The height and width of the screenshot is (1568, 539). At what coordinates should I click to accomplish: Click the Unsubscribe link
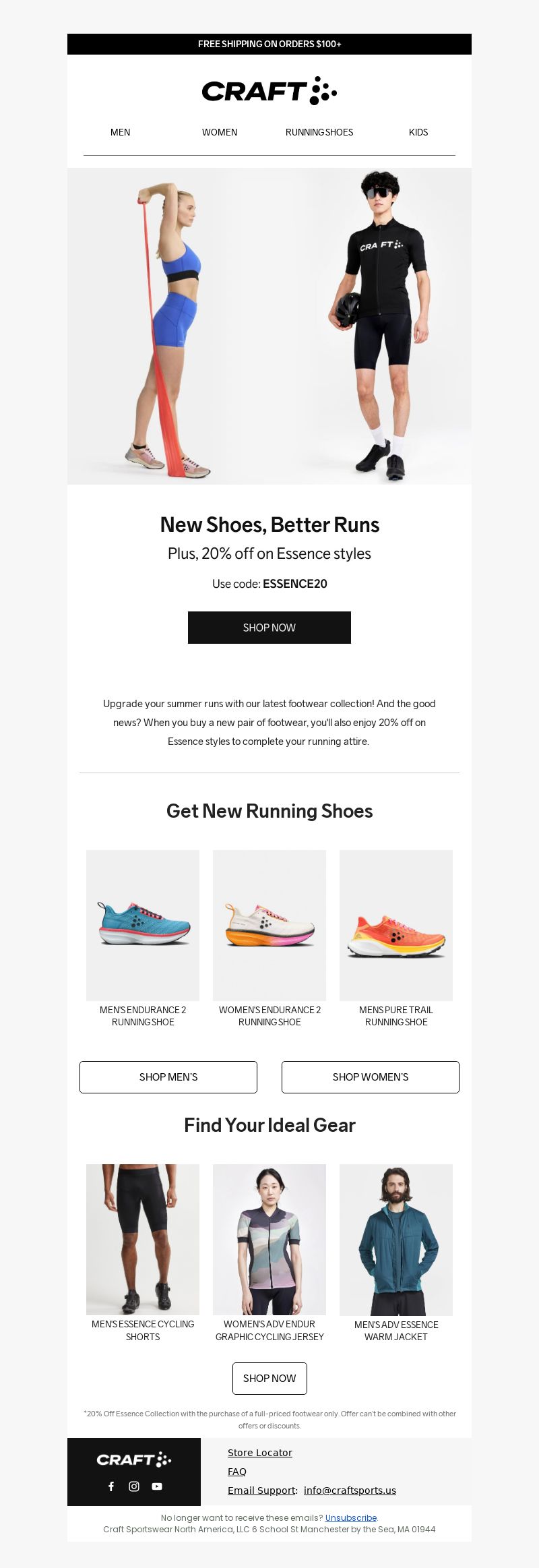click(351, 1518)
